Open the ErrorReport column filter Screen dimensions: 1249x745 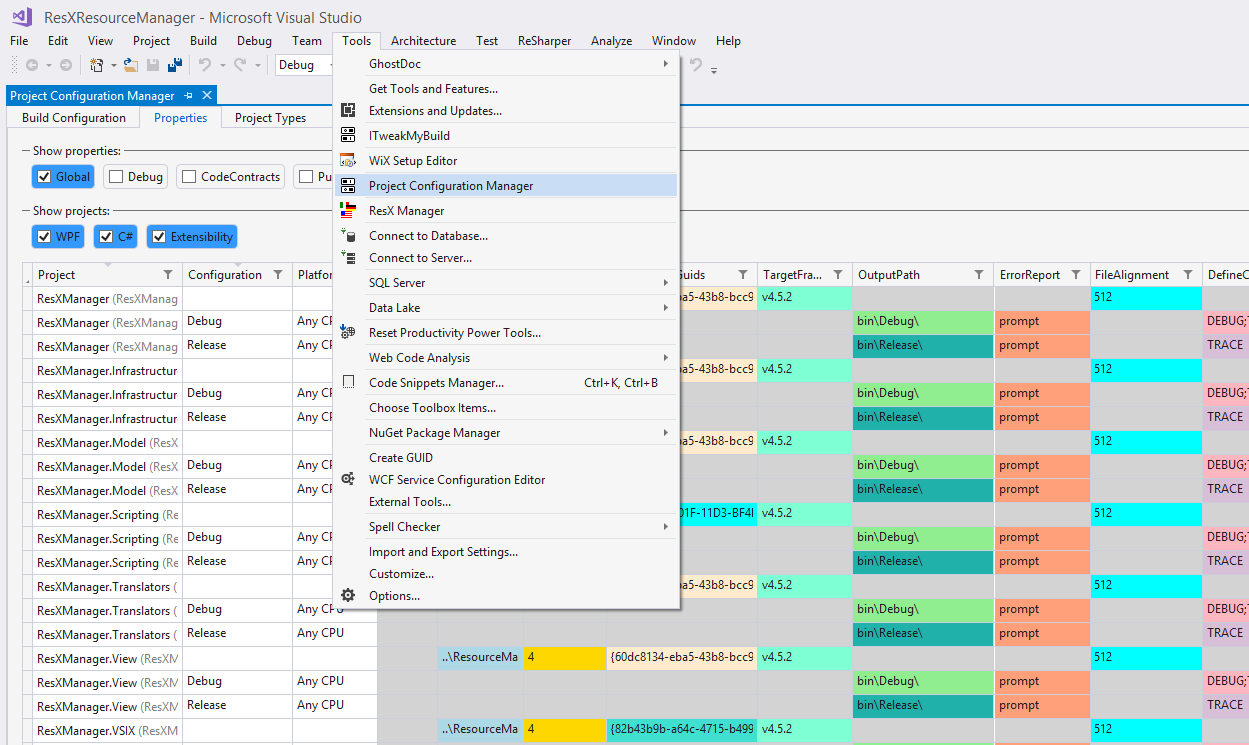pos(1076,275)
